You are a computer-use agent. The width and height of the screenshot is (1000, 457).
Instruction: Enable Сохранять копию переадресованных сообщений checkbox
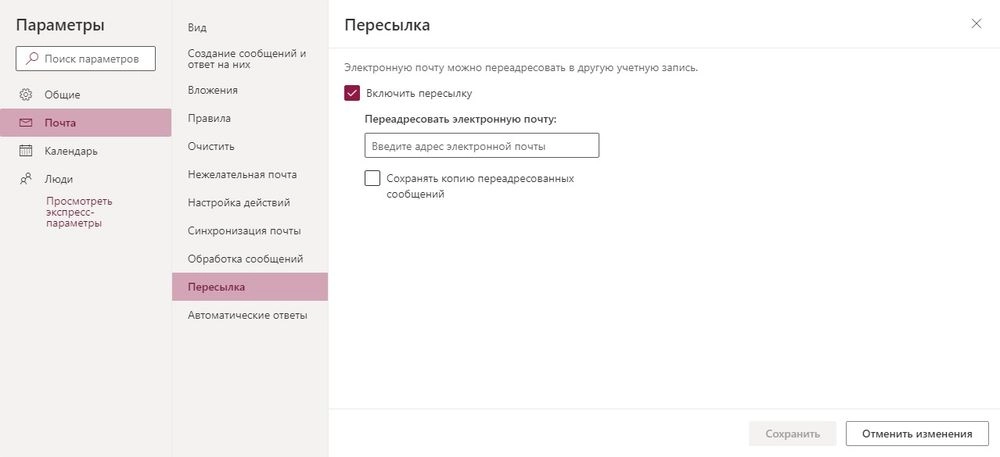click(x=372, y=178)
